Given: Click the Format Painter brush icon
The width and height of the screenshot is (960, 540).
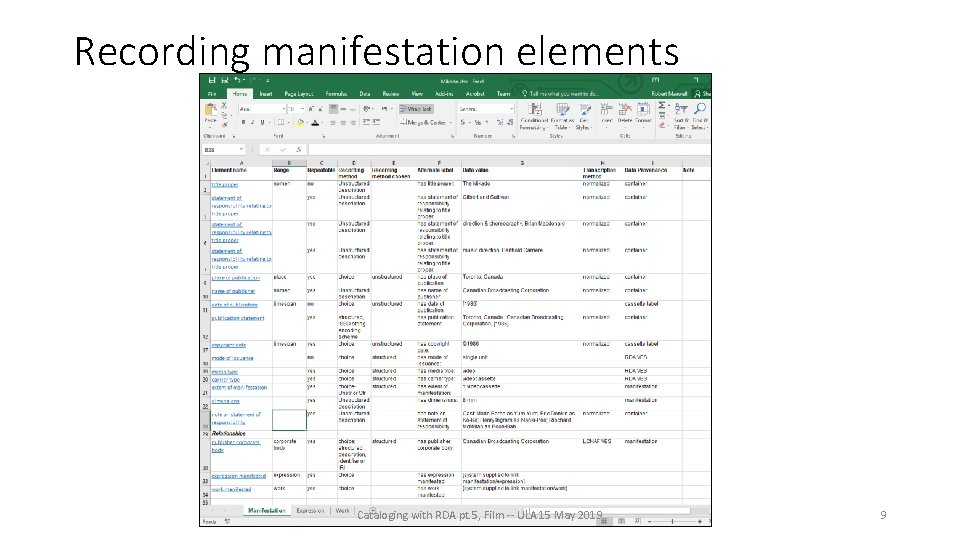Looking at the screenshot, I should (x=224, y=124).
